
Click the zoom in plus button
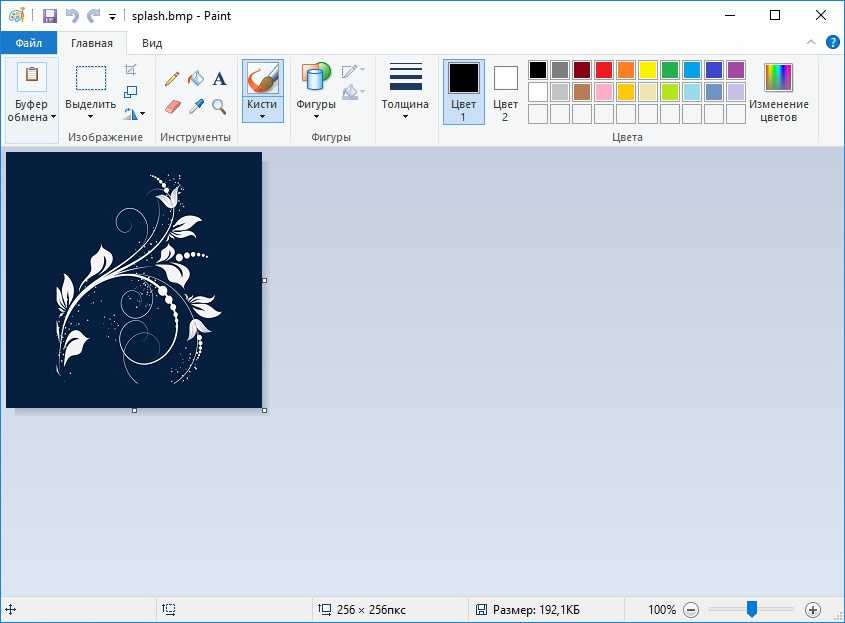pos(813,609)
